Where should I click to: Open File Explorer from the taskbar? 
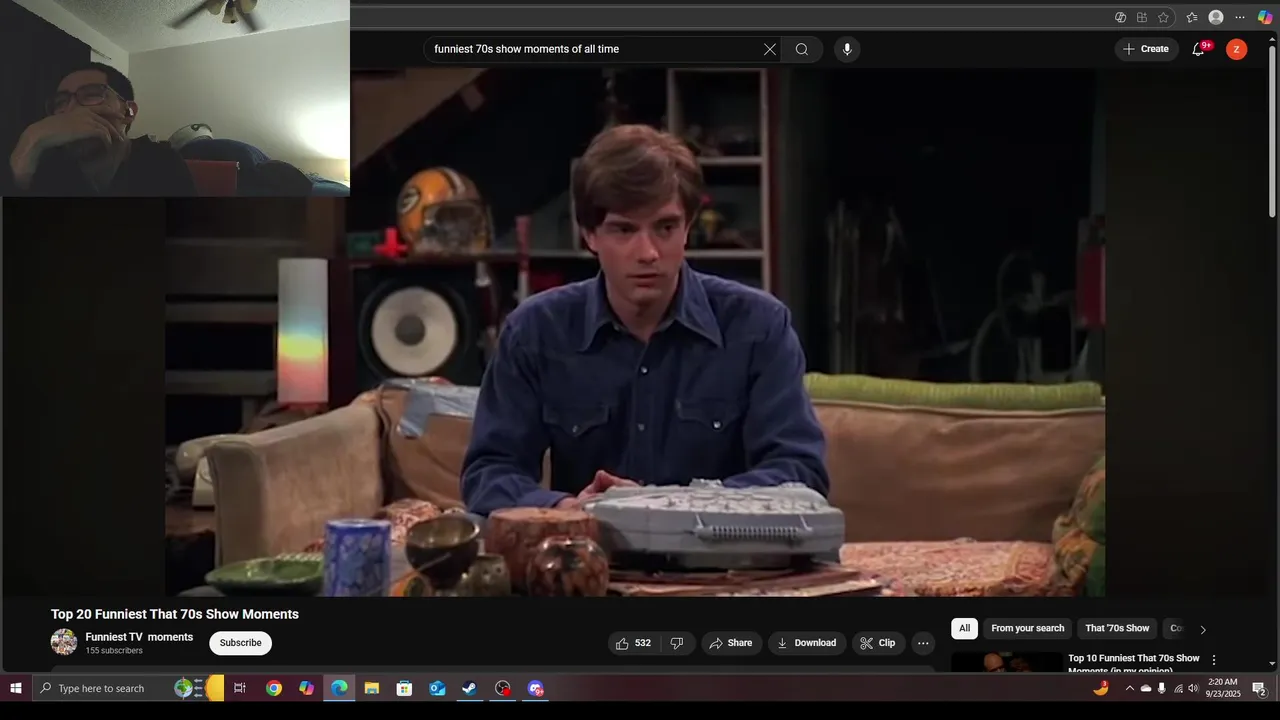(372, 688)
